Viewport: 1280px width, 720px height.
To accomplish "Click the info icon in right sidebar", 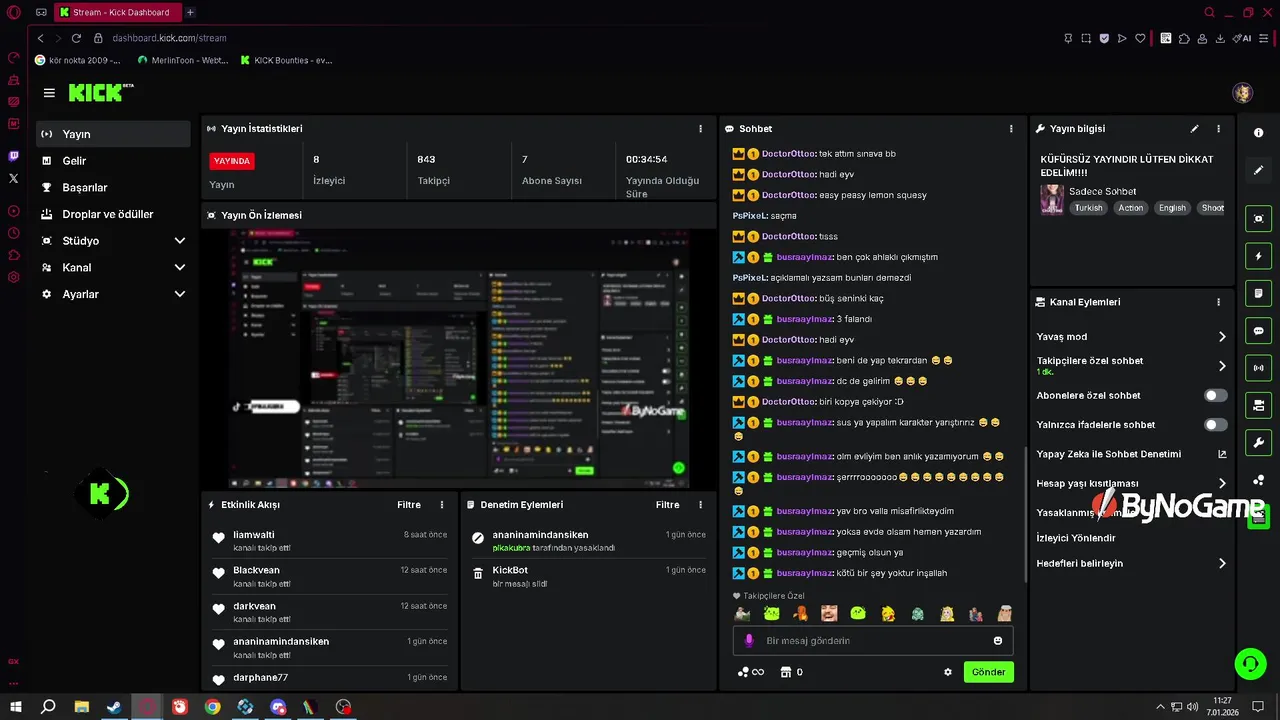I will click(x=1258, y=132).
